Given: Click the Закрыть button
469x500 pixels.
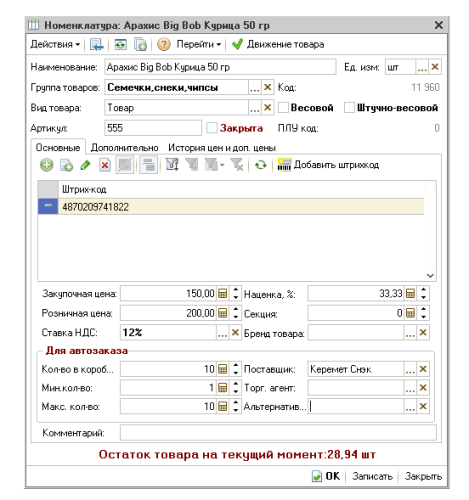Looking at the screenshot, I should click(423, 476).
